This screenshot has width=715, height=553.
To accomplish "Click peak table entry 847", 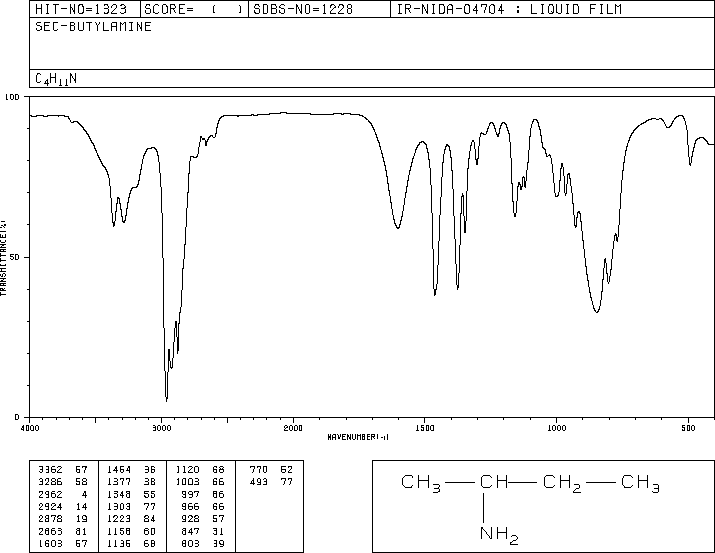I will (x=191, y=532).
